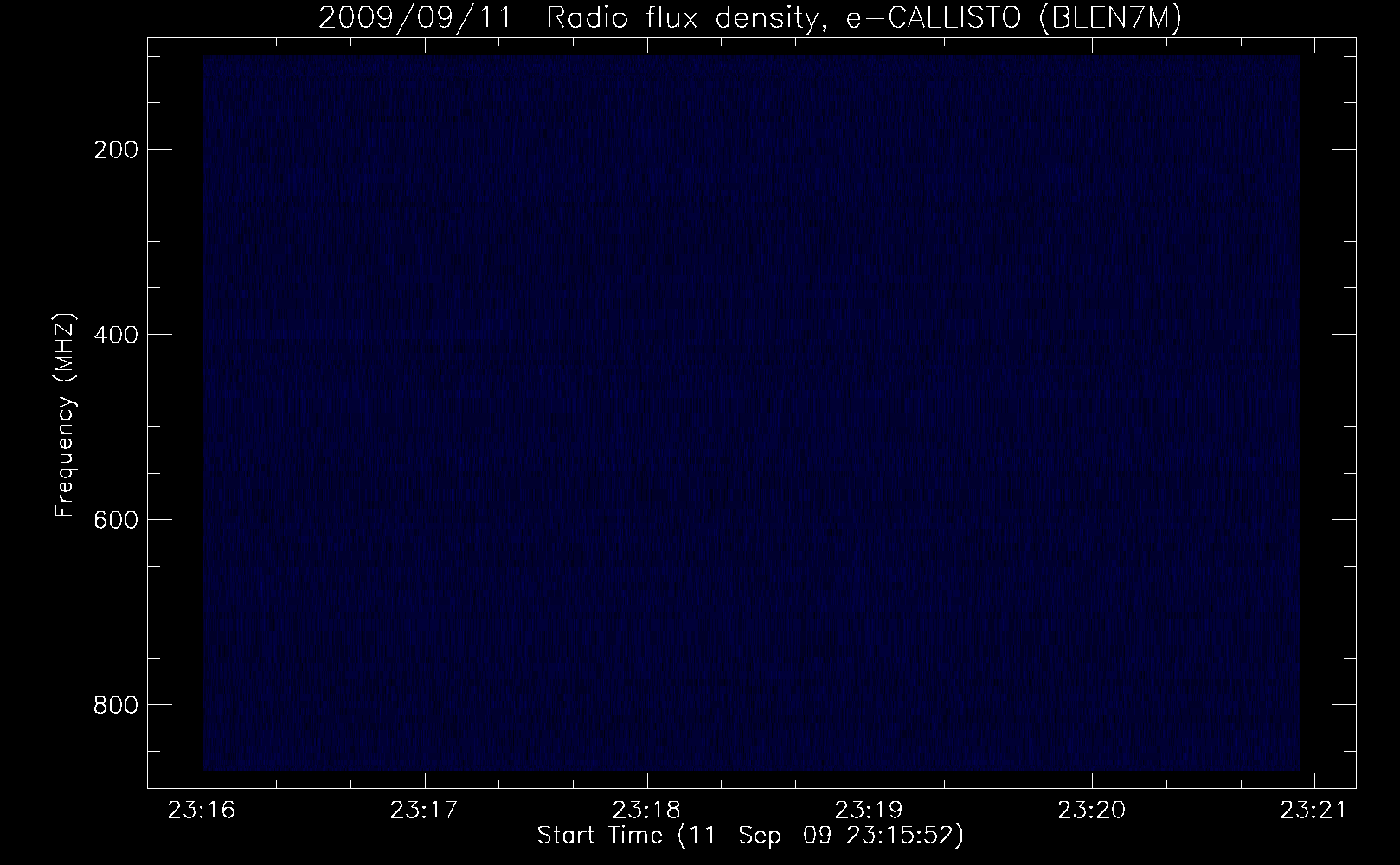Click the 23:20 time tick label

[x=1092, y=811]
